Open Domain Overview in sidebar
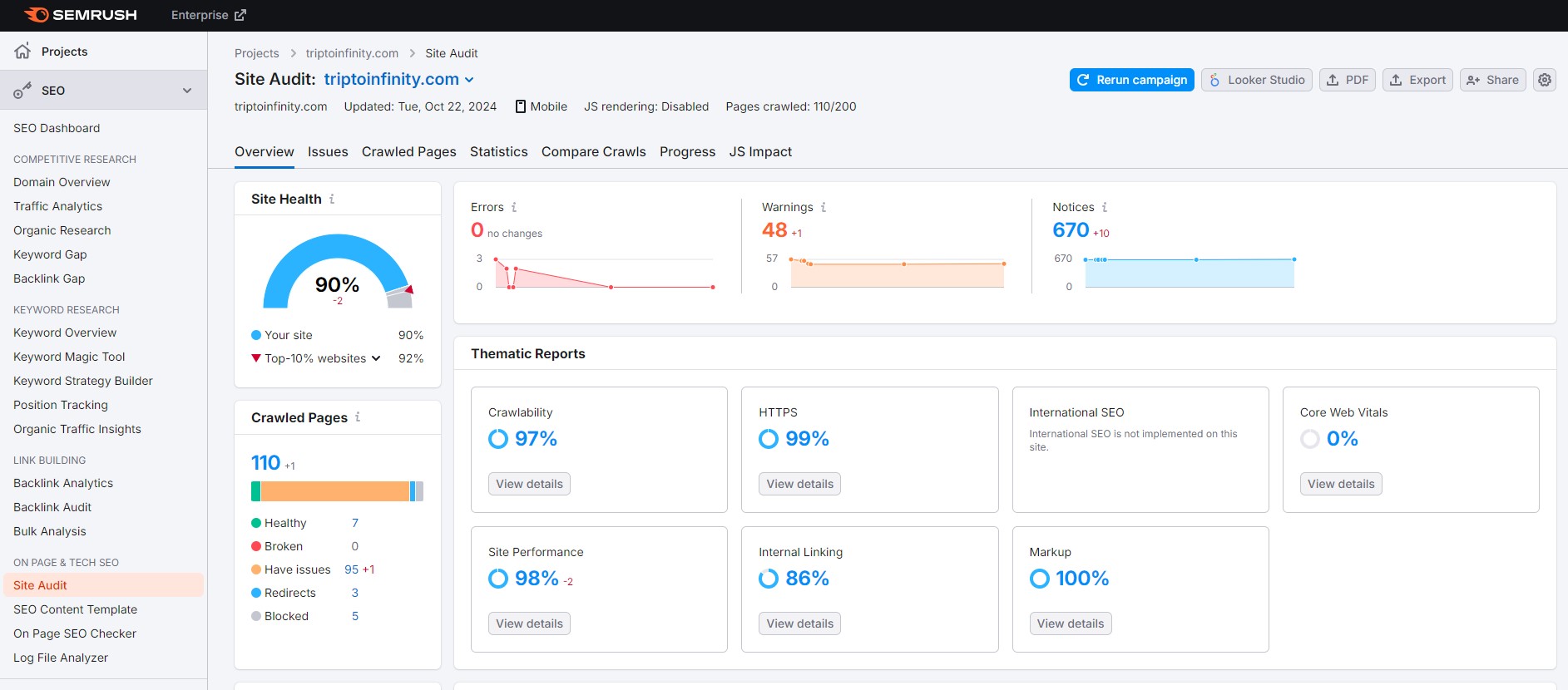 pyautogui.click(x=62, y=182)
